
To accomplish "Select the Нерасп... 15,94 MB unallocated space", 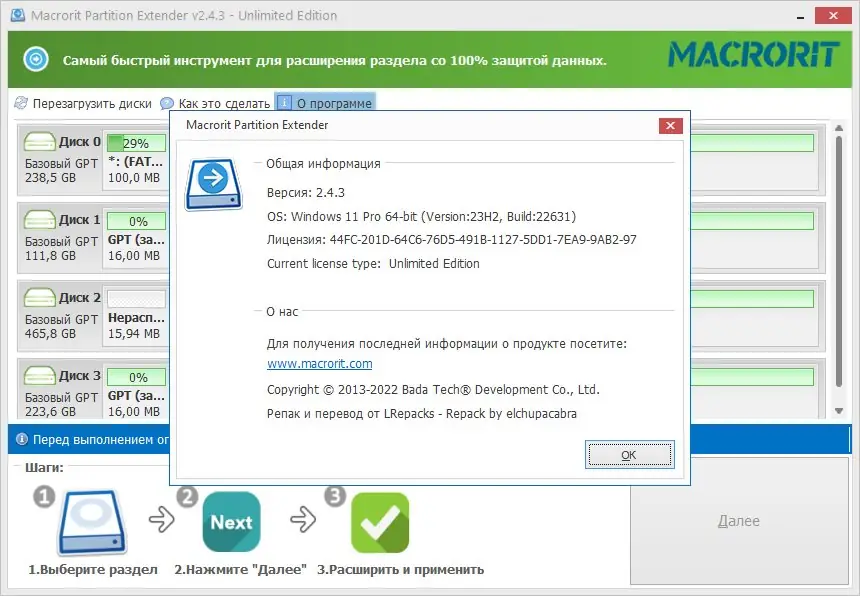I will pos(136,316).
